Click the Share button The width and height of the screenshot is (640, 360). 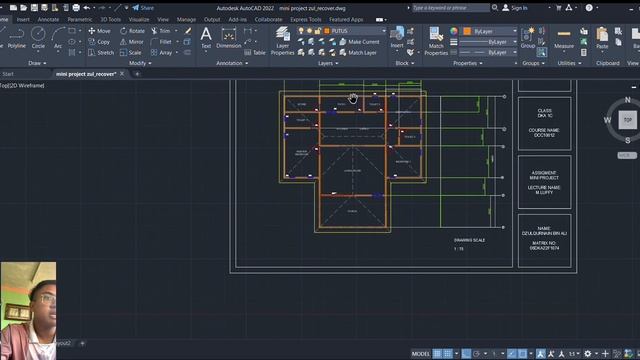pos(143,8)
